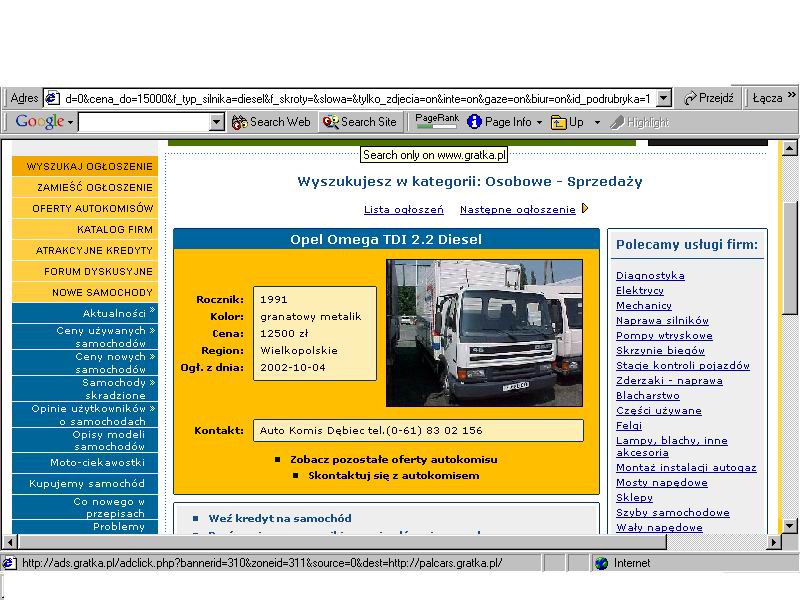Click the Auto Komis Dębiec contact text
This screenshot has width=800, height=600.
click(x=371, y=431)
